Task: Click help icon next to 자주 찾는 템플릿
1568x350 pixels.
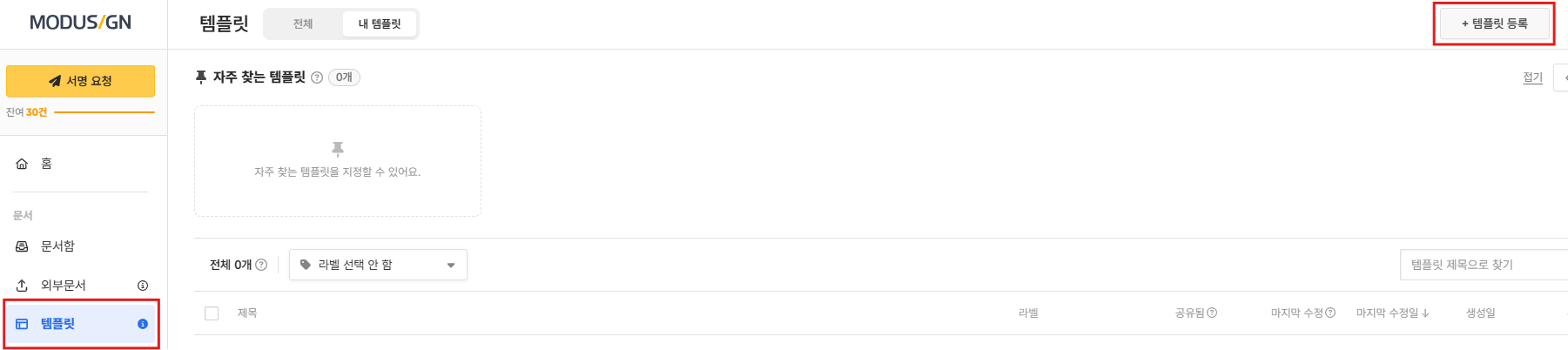Action: [317, 77]
